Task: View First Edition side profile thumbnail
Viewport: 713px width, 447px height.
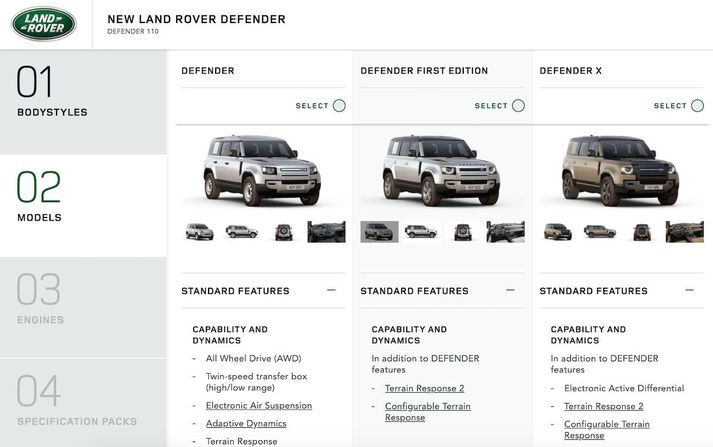Action: [421, 232]
